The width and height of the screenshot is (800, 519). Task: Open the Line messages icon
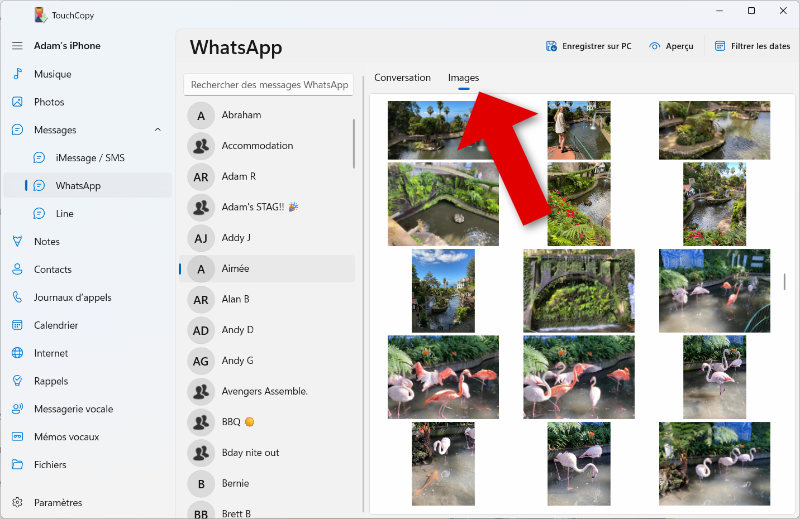(x=39, y=213)
